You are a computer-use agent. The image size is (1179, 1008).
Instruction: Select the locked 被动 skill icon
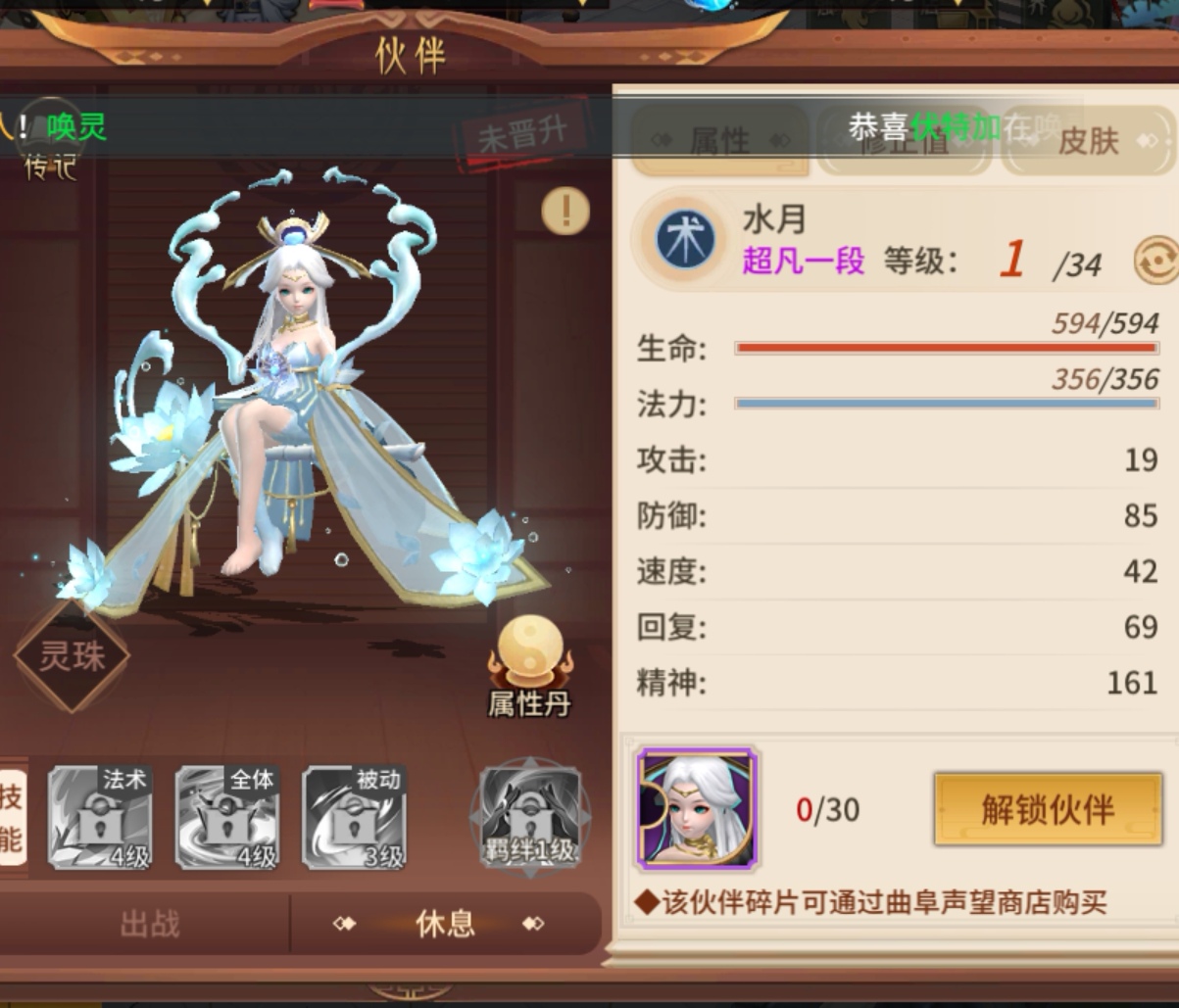(x=354, y=818)
